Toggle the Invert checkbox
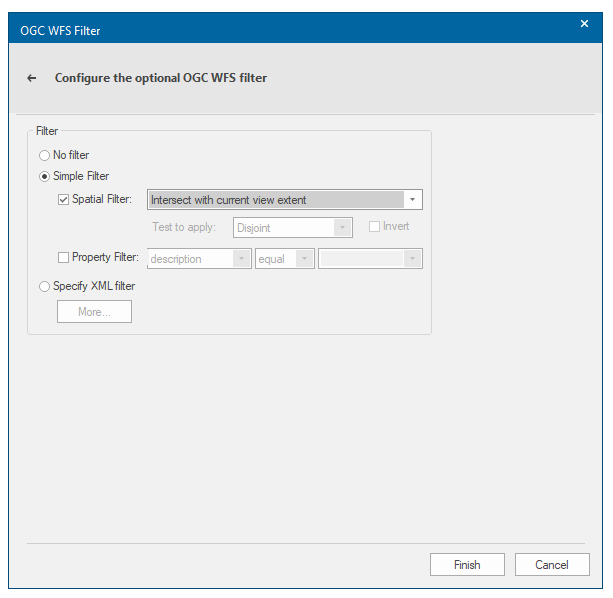The height and width of the screenshot is (598, 613). [375, 227]
